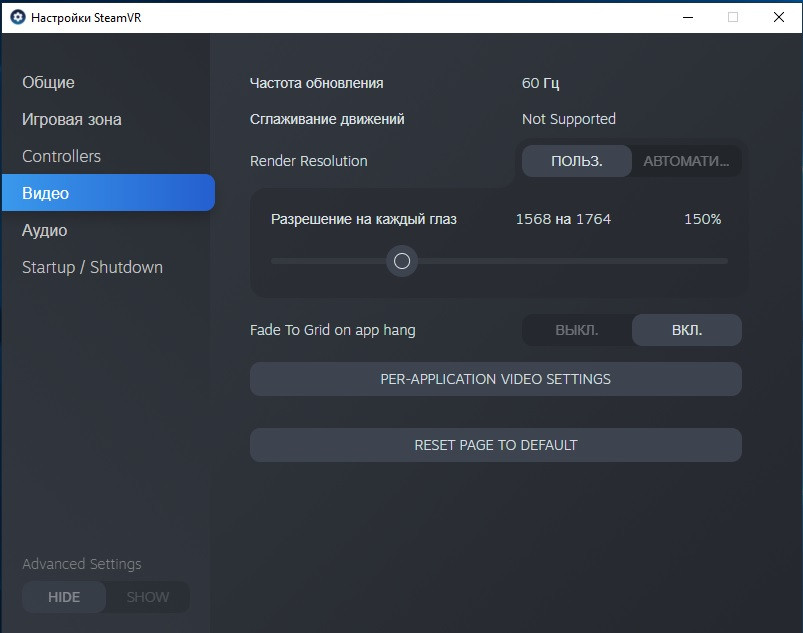The width and height of the screenshot is (803, 633).
Task: Go to the Игровая зона section
Action: tap(72, 119)
